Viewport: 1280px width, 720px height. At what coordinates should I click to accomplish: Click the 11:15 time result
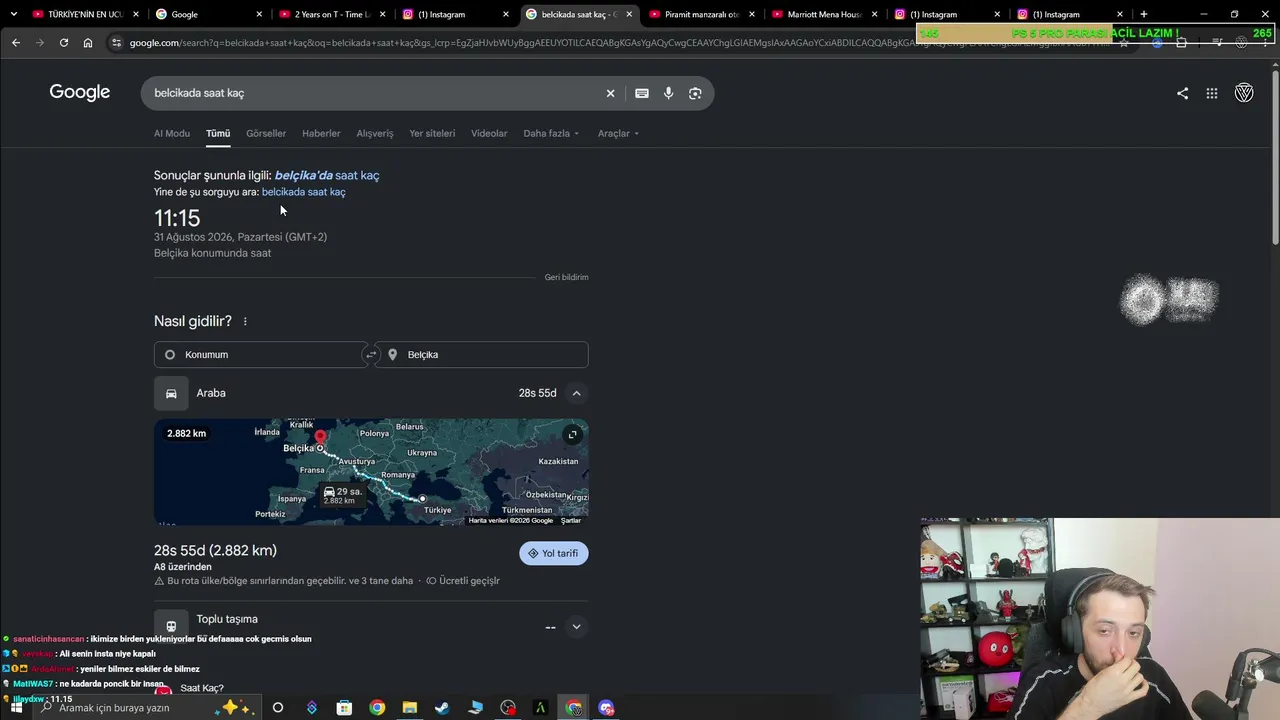pyautogui.click(x=177, y=218)
